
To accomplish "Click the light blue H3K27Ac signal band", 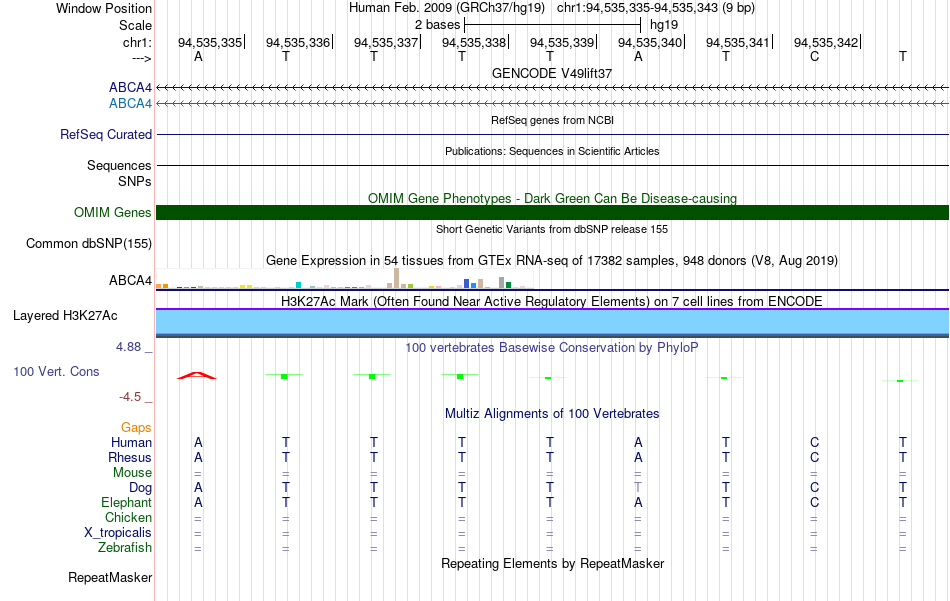I will click(x=552, y=322).
